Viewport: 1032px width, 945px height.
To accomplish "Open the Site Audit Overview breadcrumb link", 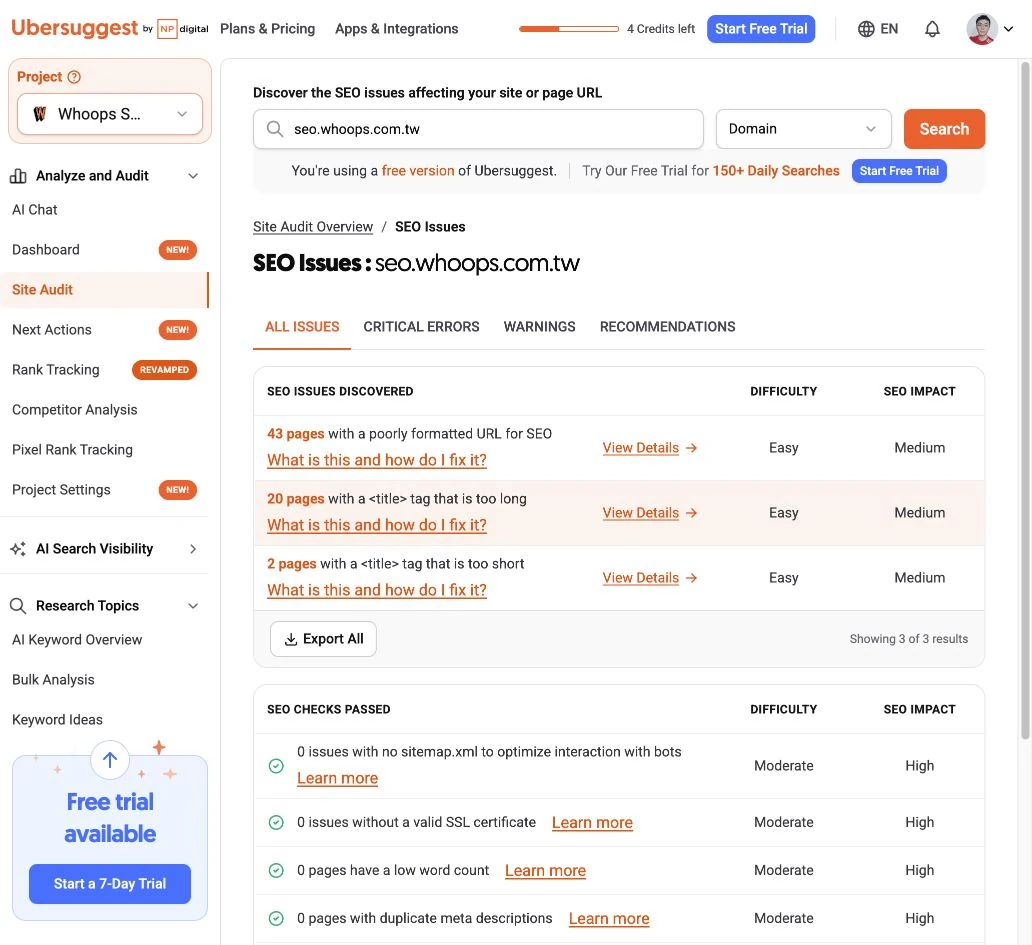I will click(313, 227).
